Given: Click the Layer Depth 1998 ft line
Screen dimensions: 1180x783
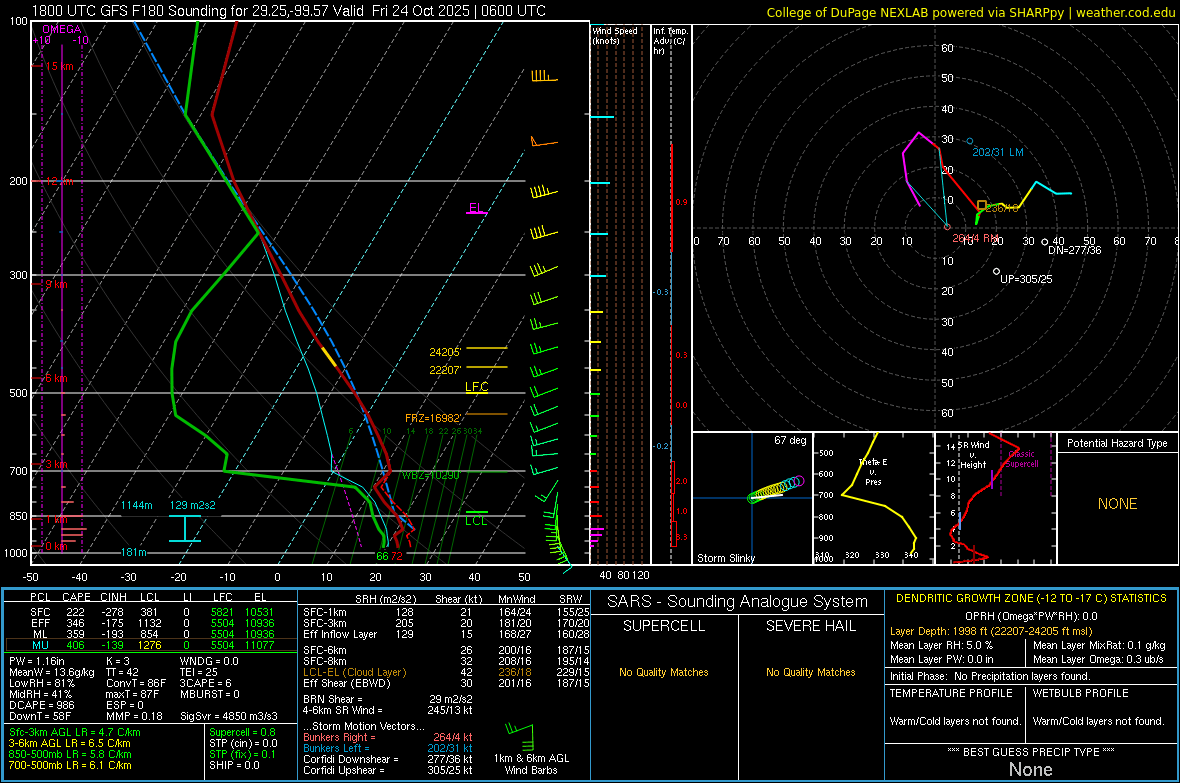Looking at the screenshot, I should click(x=991, y=631).
